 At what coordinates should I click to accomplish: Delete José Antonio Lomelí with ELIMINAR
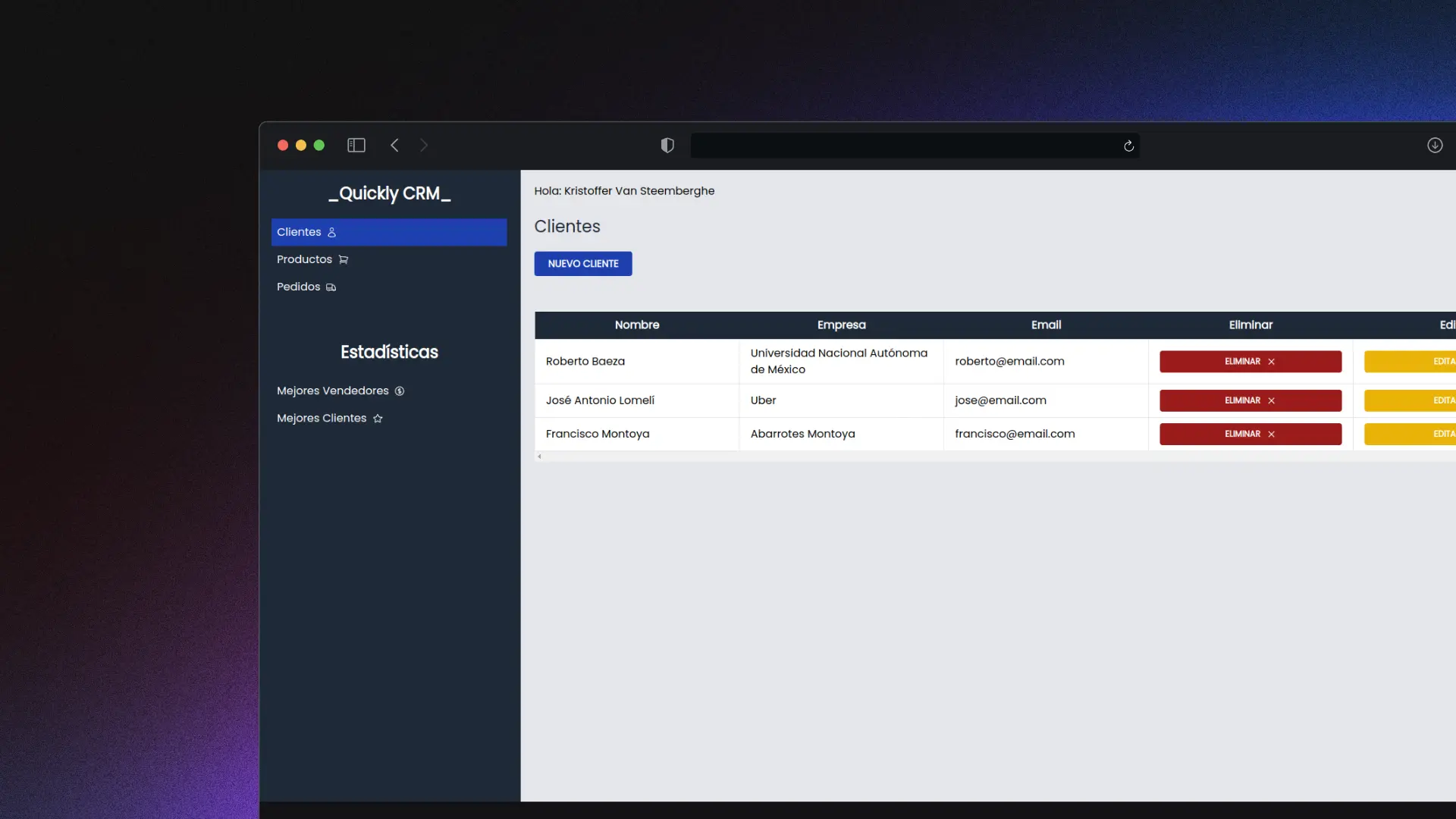click(x=1250, y=400)
